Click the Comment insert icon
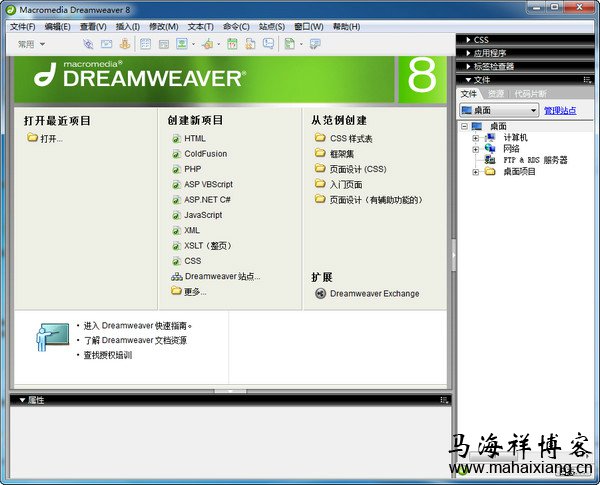This screenshot has width=600, height=485. (x=269, y=44)
